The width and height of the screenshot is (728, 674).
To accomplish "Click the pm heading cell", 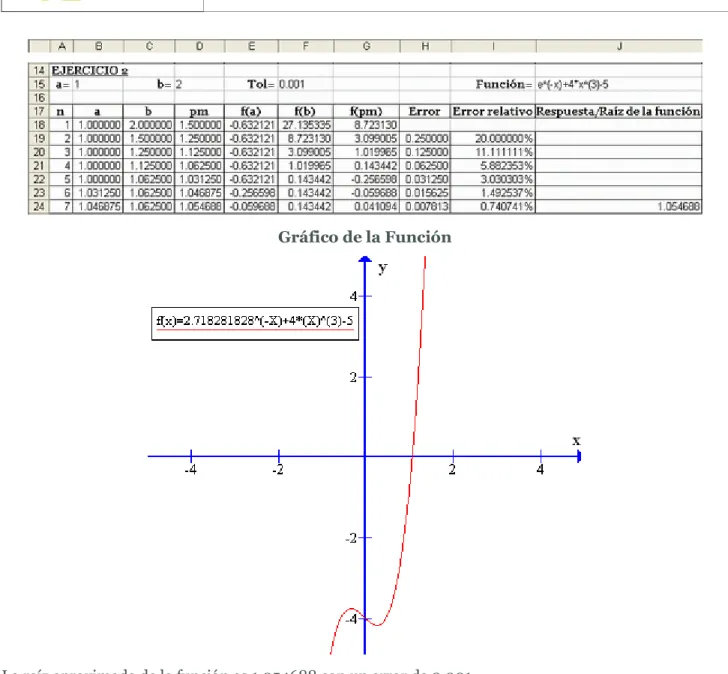I will tap(199, 111).
